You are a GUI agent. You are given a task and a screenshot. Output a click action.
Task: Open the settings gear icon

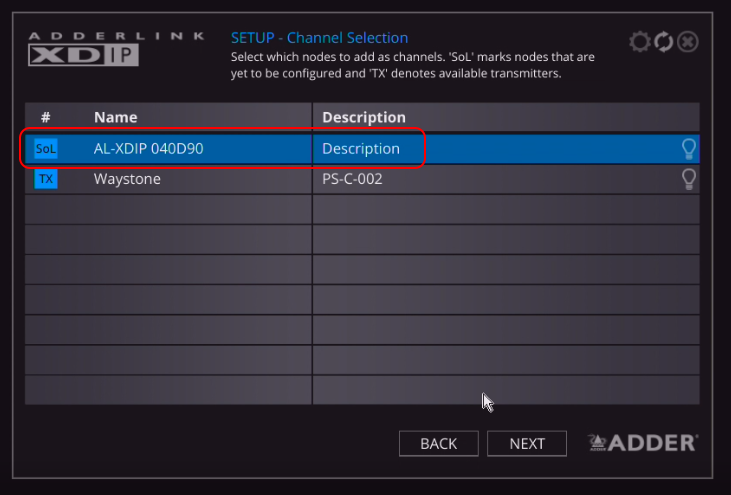pyautogui.click(x=639, y=42)
